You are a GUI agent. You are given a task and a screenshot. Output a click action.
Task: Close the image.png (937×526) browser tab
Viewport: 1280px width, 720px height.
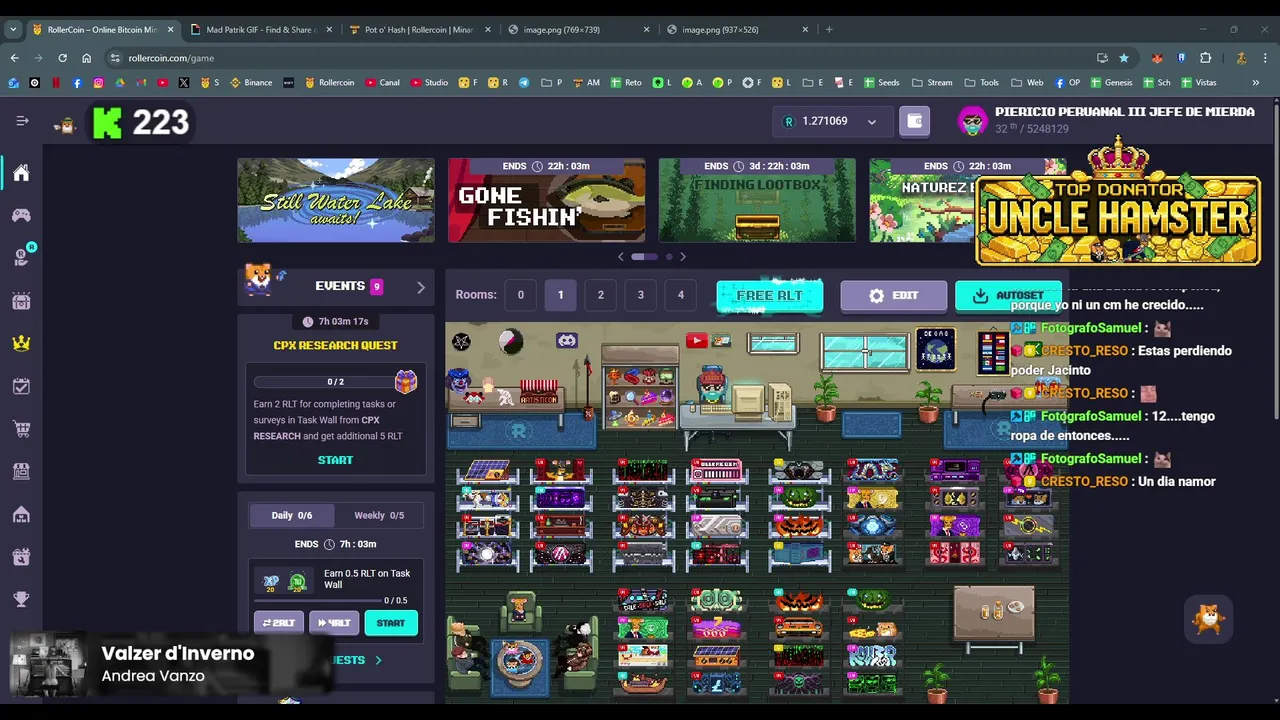pos(805,30)
